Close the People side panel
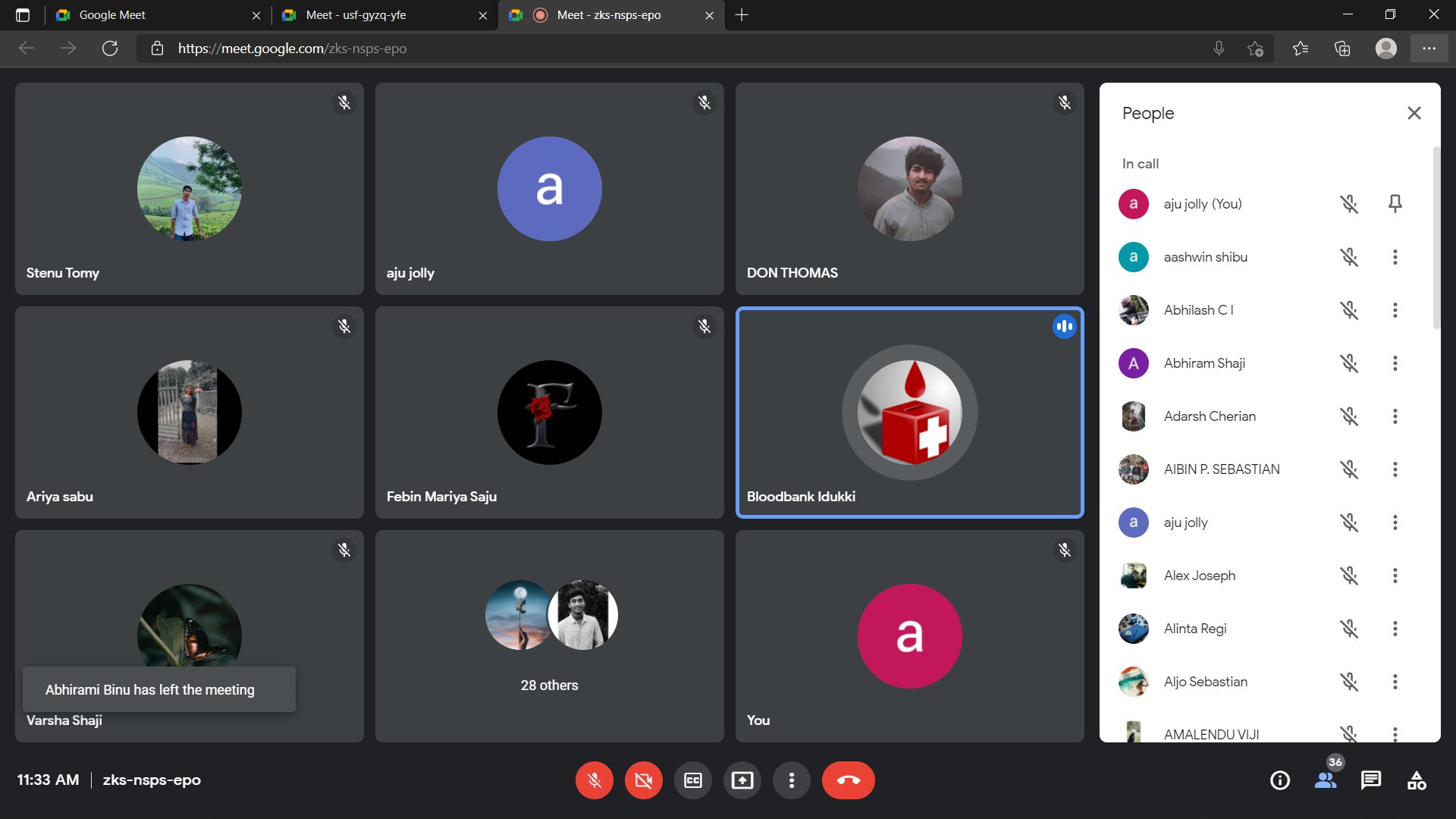 coord(1414,113)
